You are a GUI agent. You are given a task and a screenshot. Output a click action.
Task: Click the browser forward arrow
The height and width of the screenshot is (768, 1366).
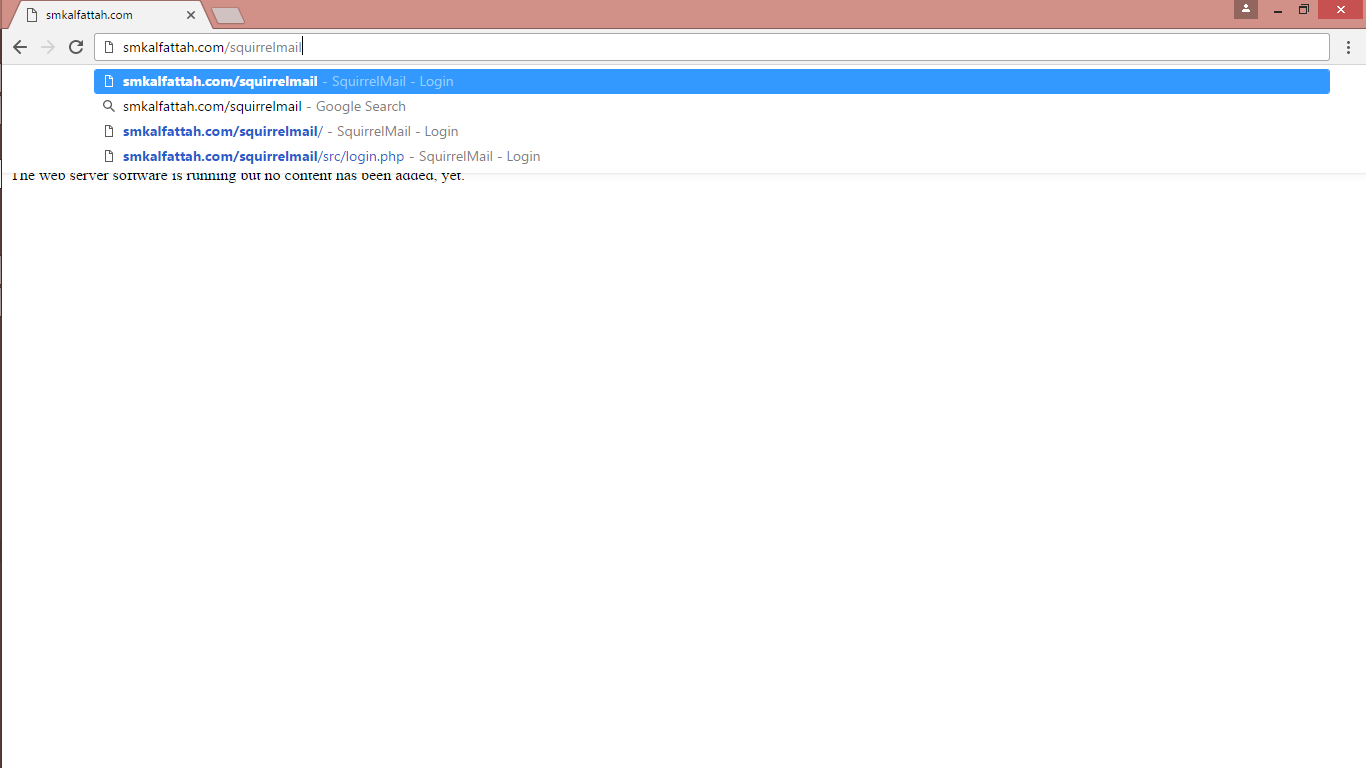48,47
